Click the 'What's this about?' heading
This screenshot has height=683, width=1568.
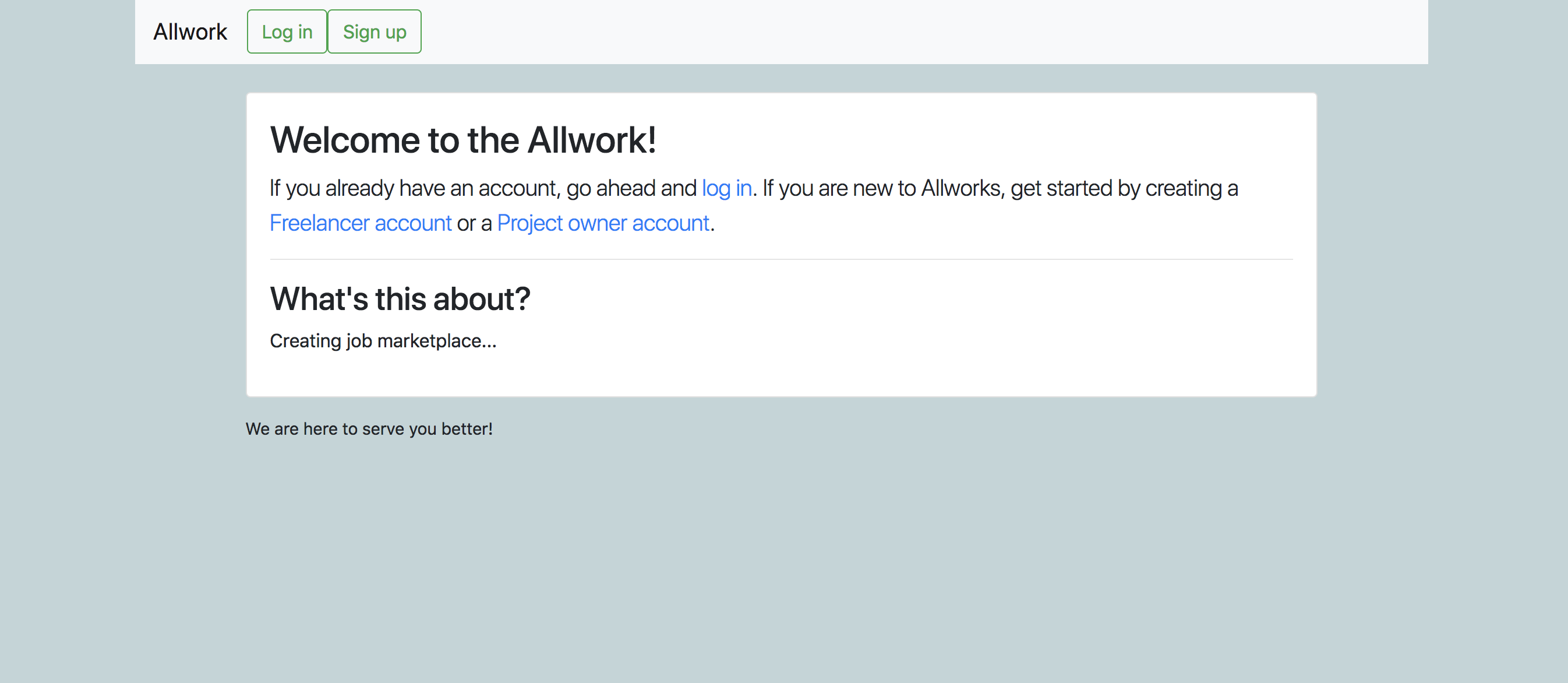400,299
